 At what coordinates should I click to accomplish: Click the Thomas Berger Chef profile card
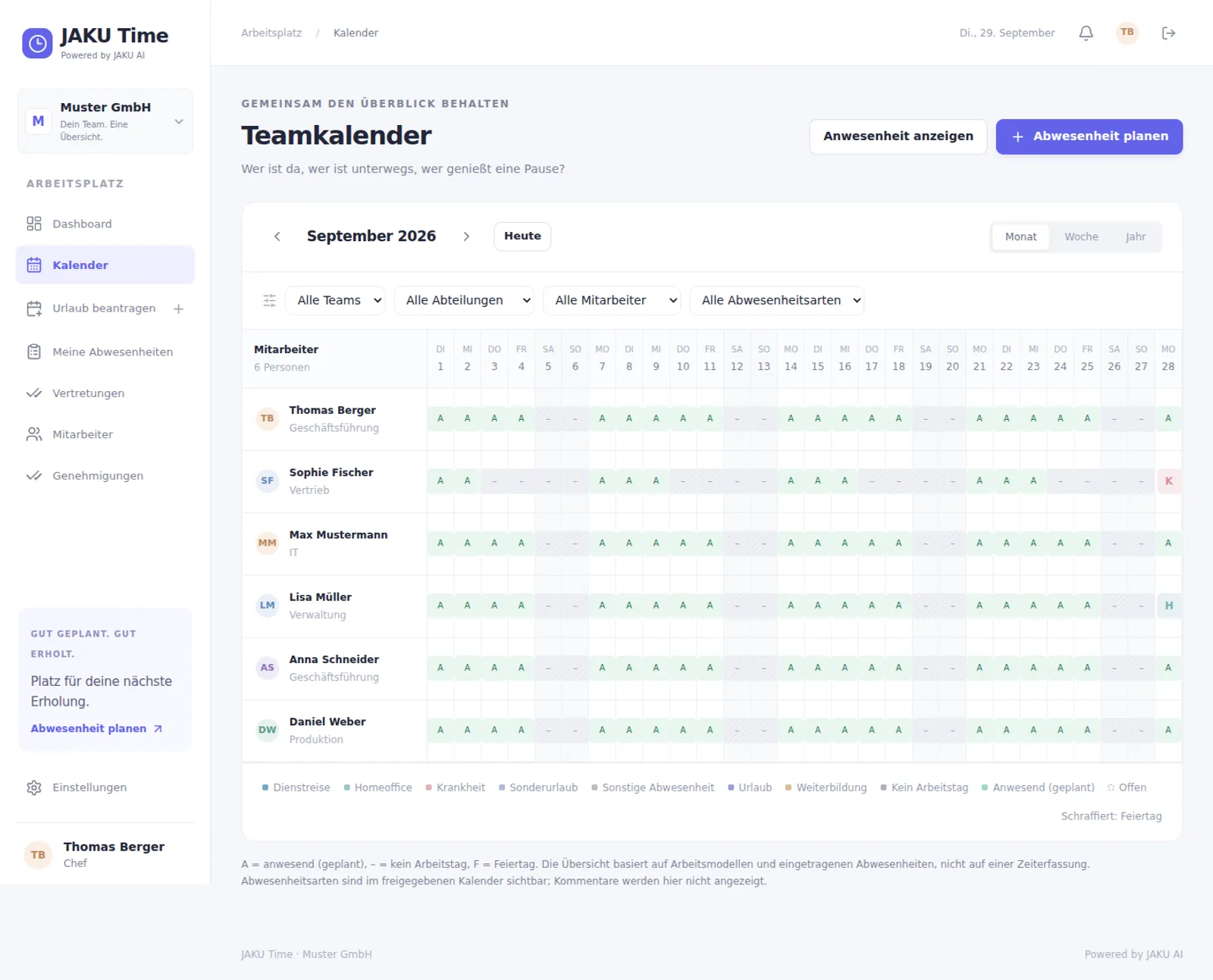tap(105, 854)
